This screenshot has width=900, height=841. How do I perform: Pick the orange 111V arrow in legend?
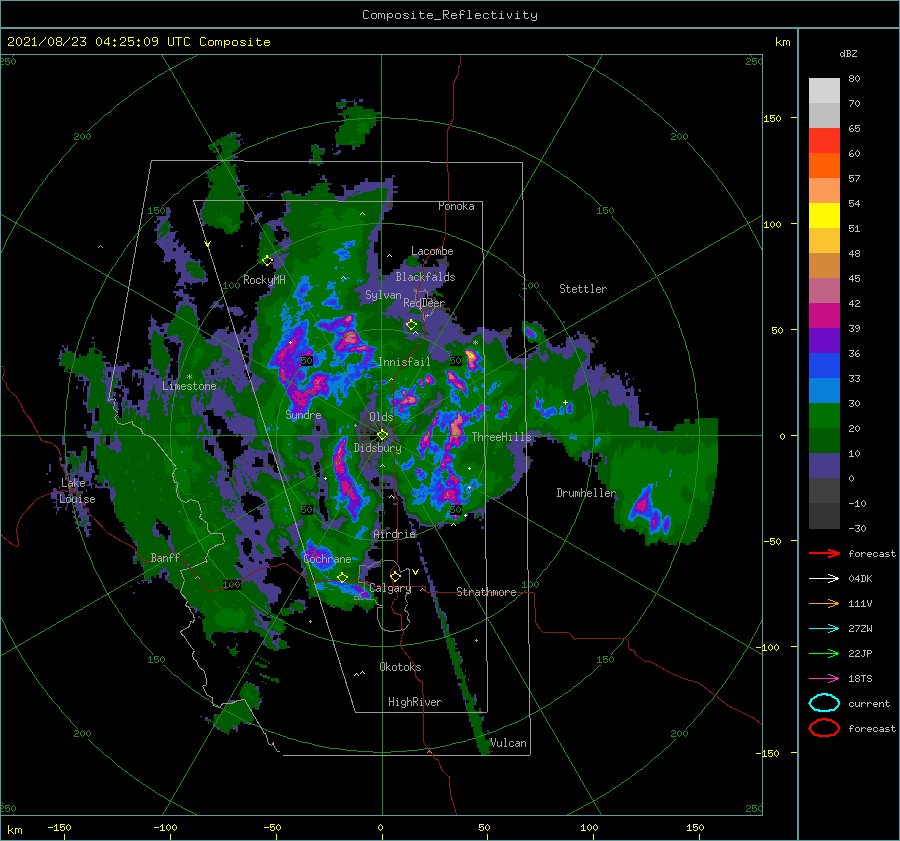coord(824,603)
